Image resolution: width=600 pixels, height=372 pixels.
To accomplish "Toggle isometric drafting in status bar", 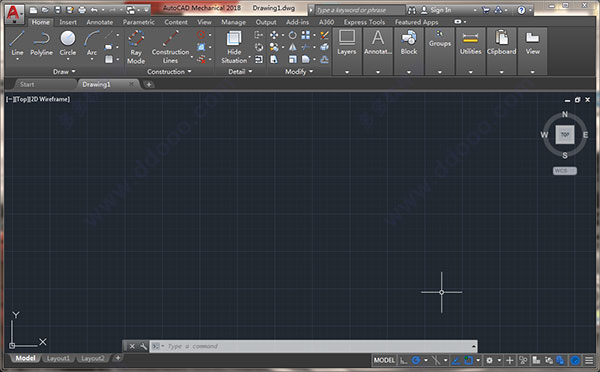I will (x=436, y=360).
